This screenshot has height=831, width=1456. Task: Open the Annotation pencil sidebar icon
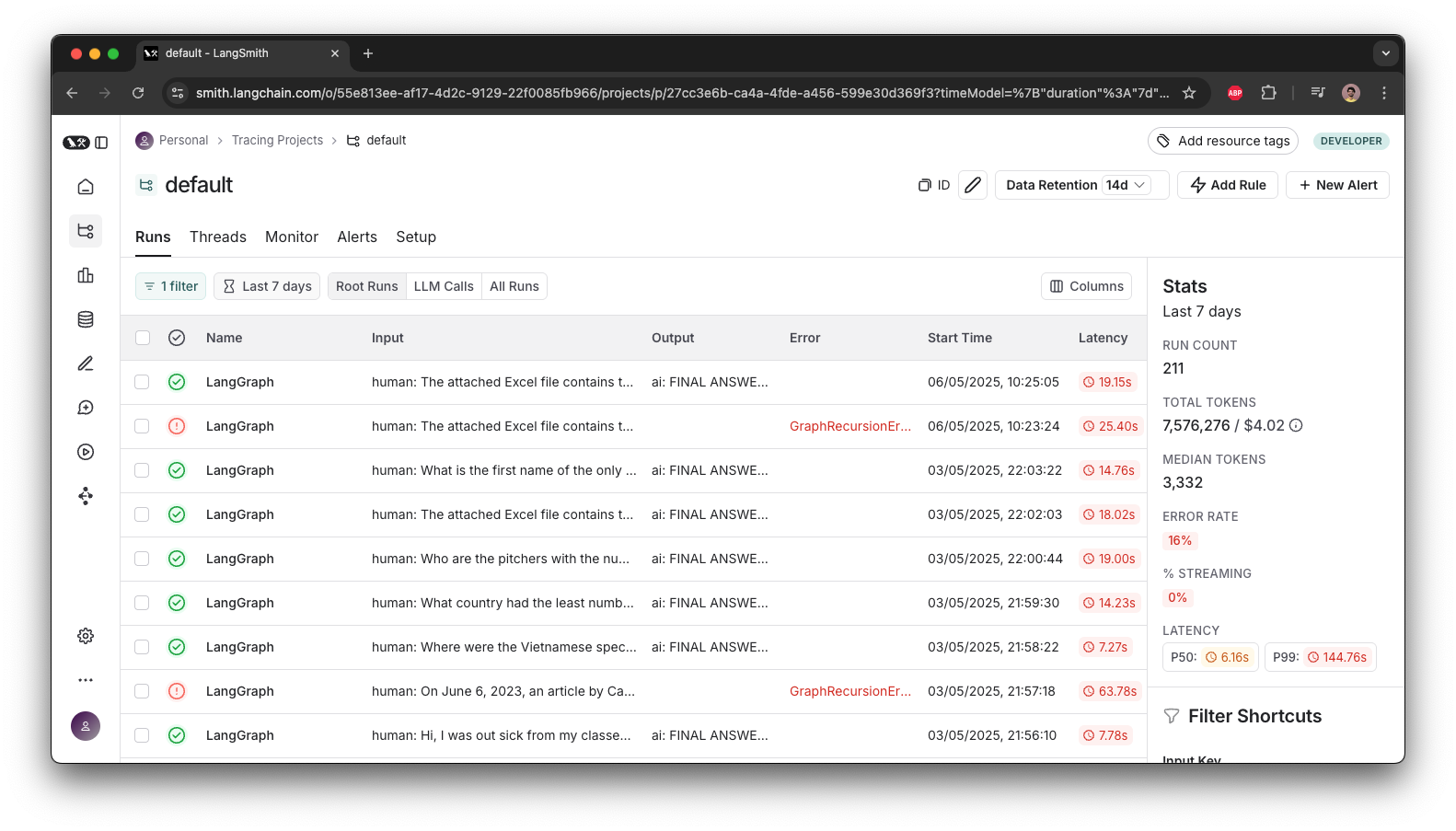coord(86,364)
